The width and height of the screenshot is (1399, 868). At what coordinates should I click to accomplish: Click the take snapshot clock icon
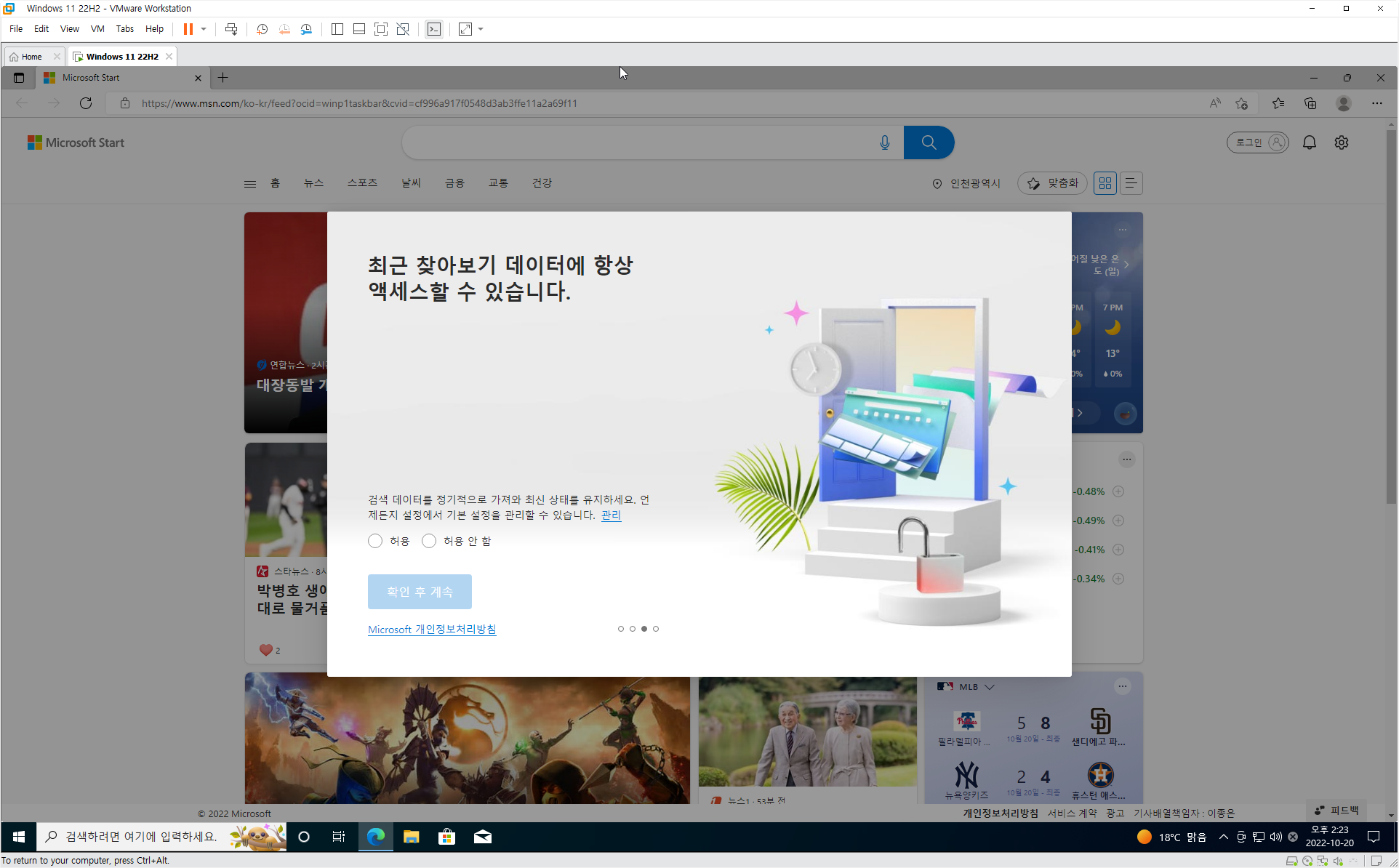pyautogui.click(x=262, y=29)
